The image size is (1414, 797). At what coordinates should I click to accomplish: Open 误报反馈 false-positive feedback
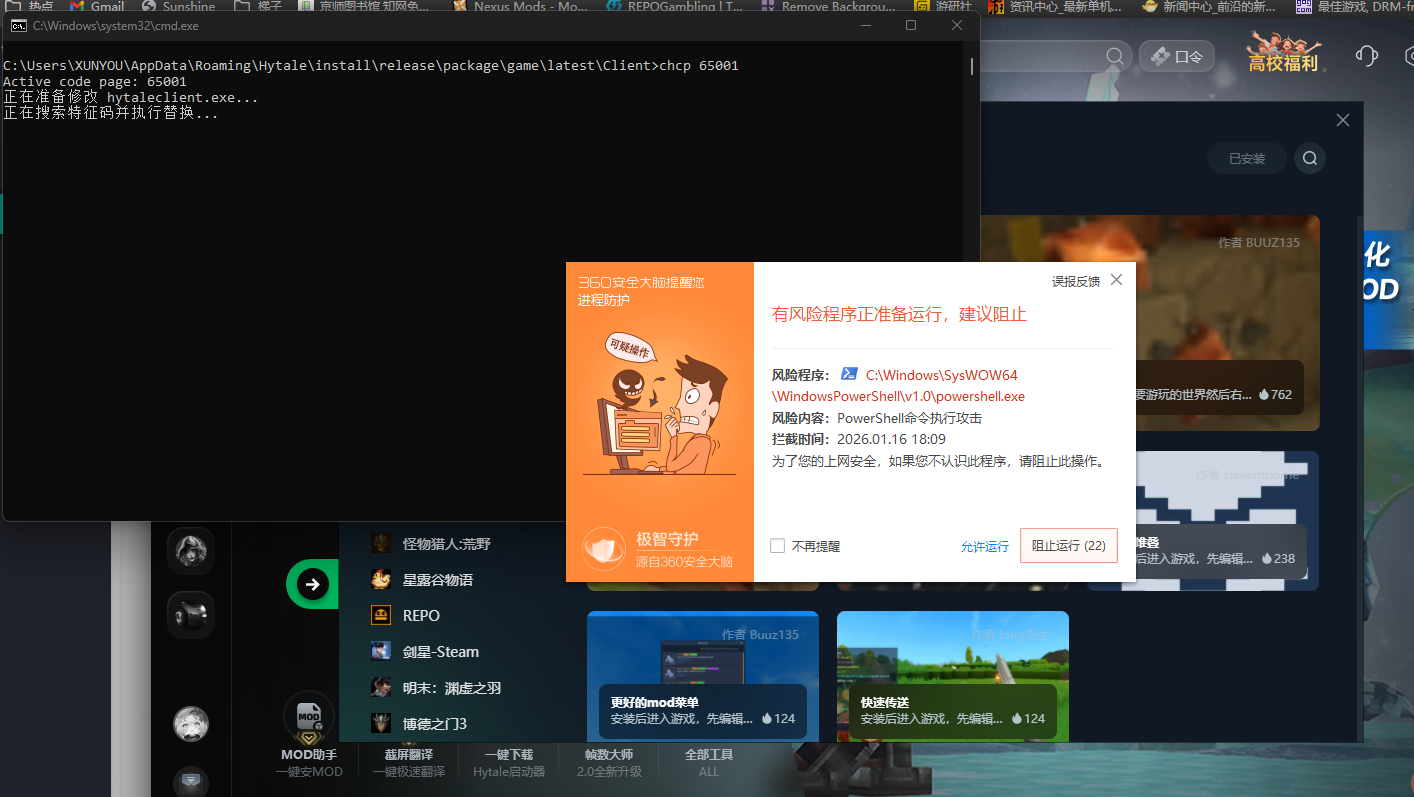tap(1075, 281)
